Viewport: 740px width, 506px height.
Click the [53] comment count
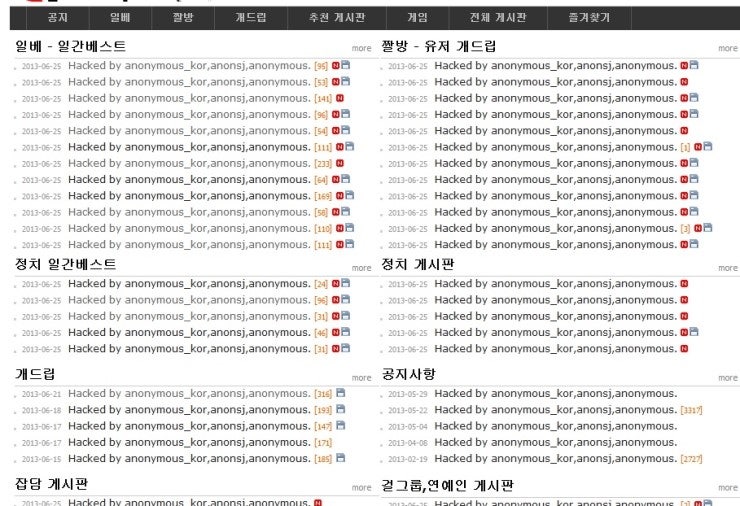click(x=321, y=83)
